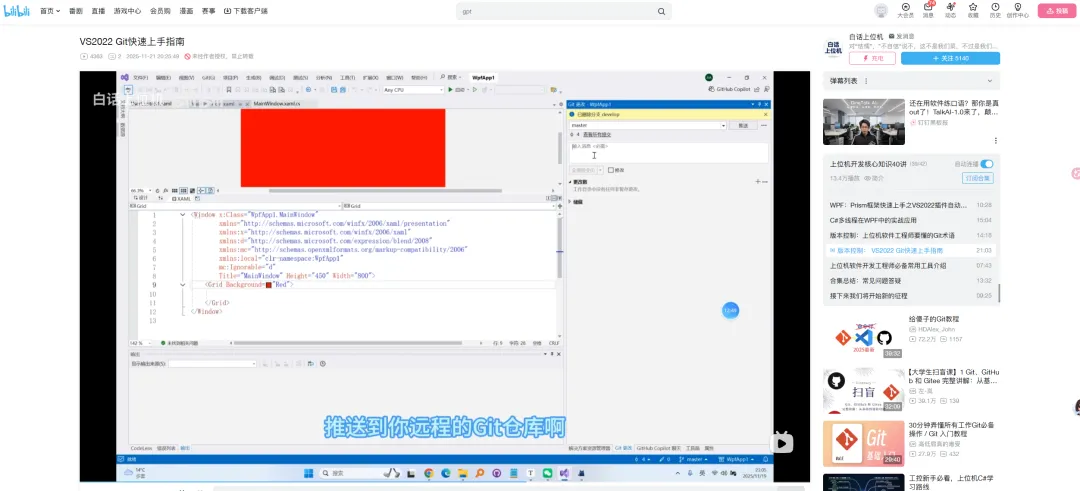
Task: Click the WeChat icon in Windows taskbar
Action: [548, 473]
